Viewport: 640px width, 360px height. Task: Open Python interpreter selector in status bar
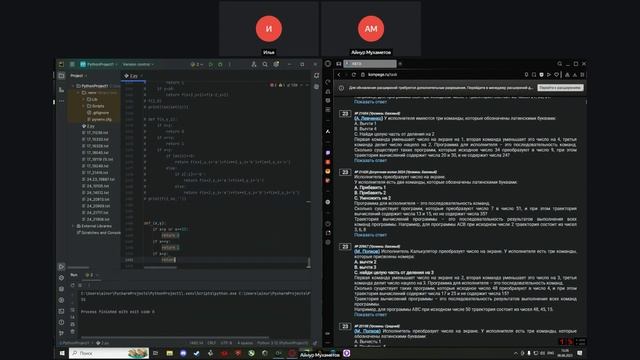[282, 343]
